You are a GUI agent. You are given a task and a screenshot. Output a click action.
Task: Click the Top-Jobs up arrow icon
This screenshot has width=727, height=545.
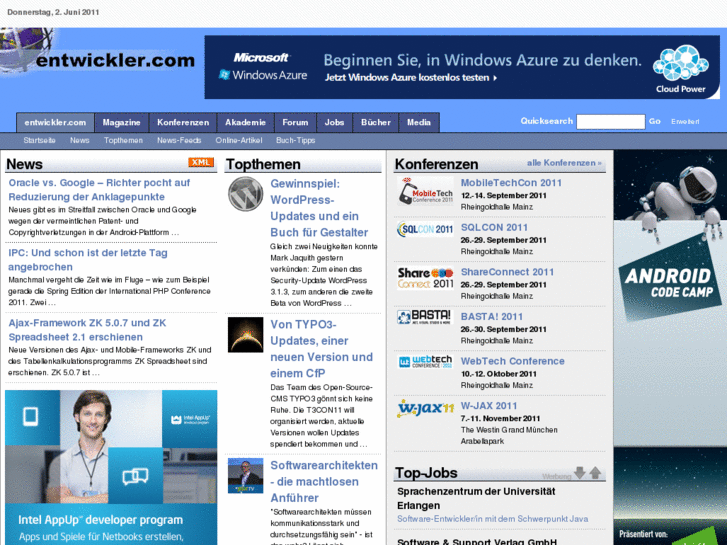tap(595, 473)
